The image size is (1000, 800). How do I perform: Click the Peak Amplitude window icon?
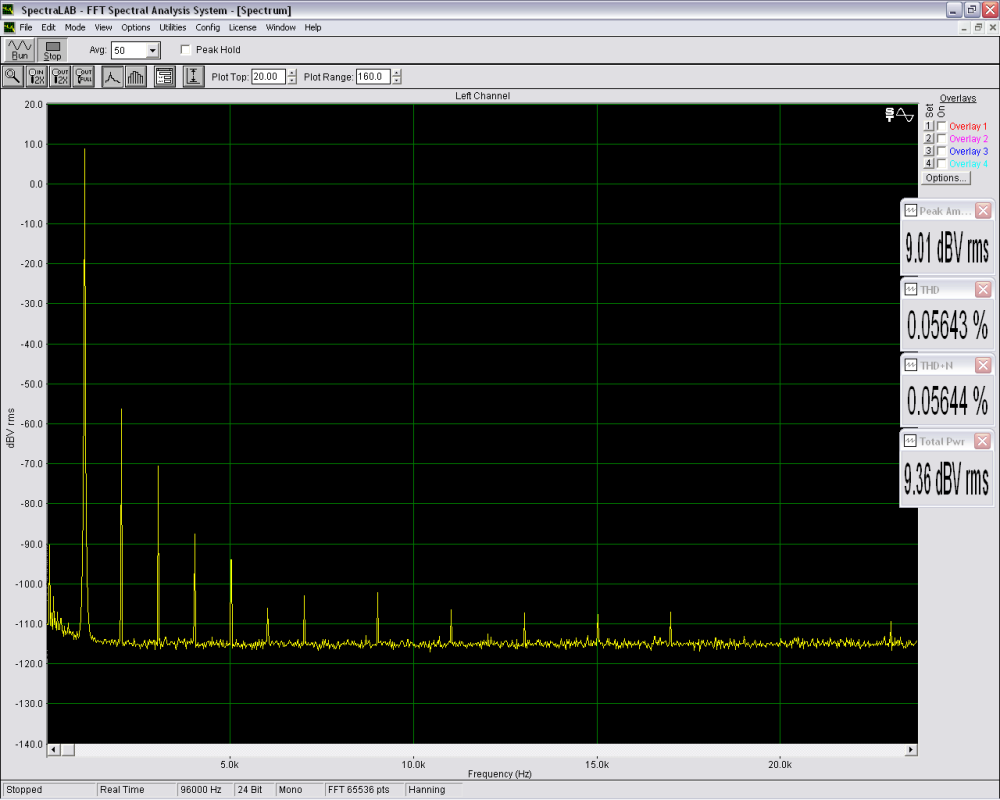[x=911, y=211]
